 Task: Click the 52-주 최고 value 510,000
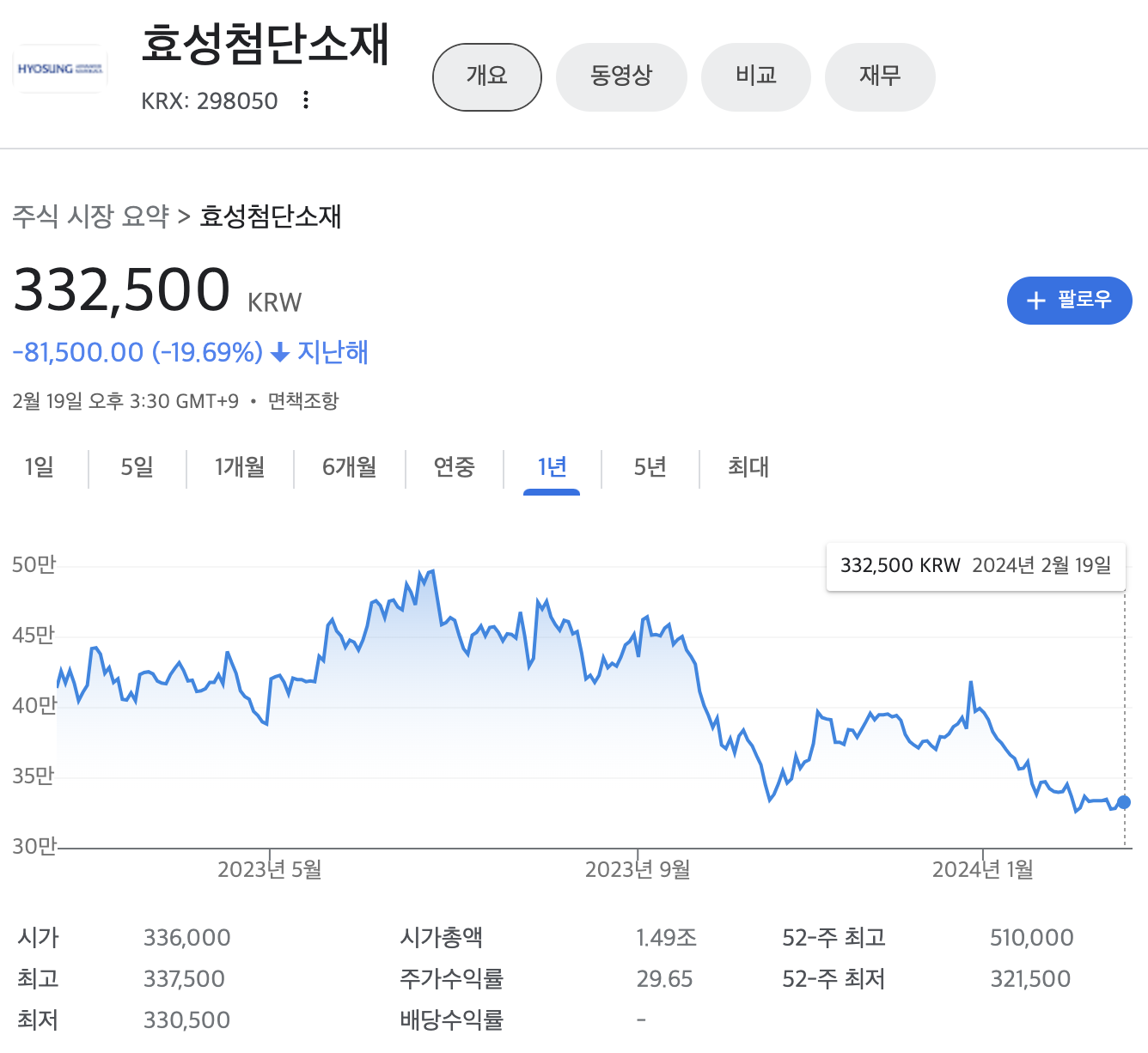pyautogui.click(x=1031, y=938)
